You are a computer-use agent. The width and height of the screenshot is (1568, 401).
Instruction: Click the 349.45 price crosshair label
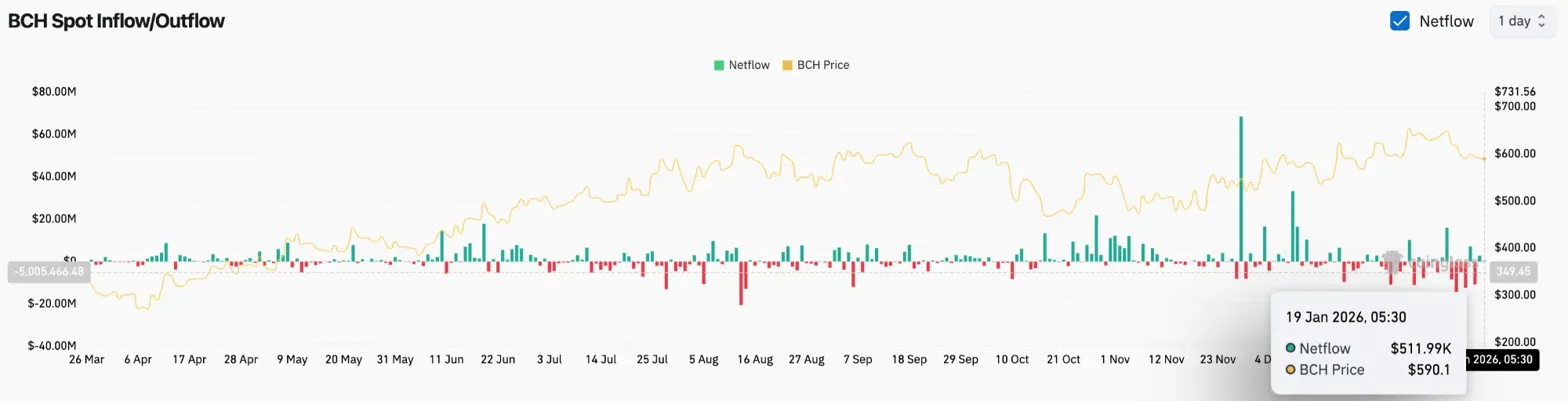pyautogui.click(x=1505, y=271)
